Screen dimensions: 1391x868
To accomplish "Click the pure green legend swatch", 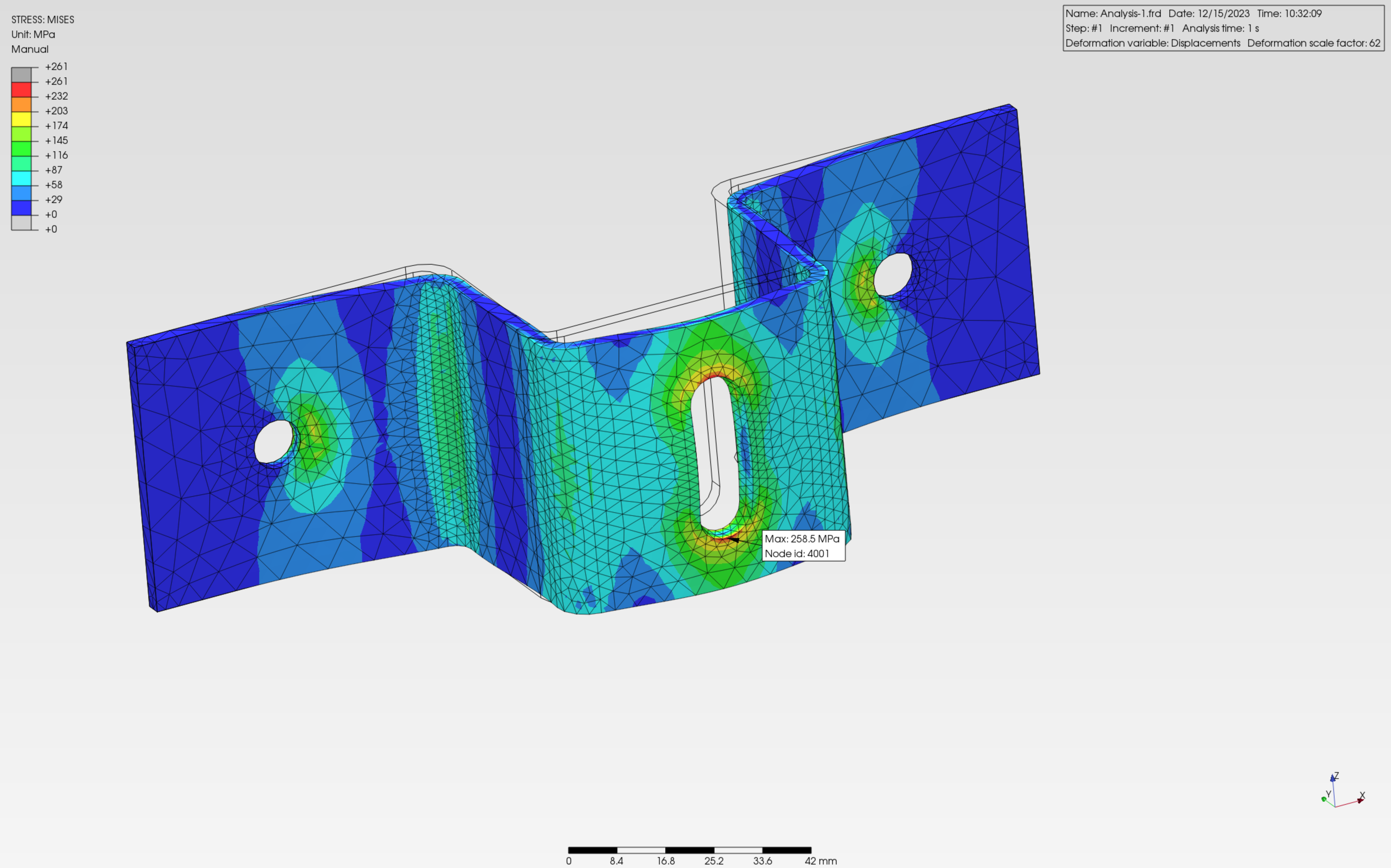I will coord(21,148).
